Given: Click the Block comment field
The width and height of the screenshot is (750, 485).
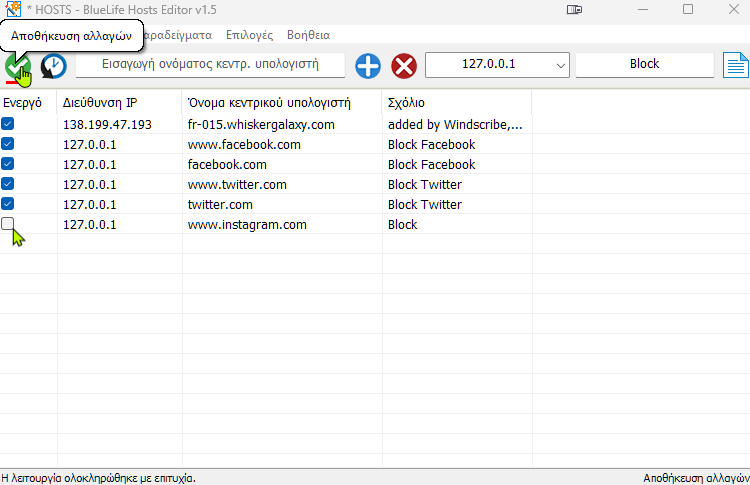Looking at the screenshot, I should coord(644,65).
